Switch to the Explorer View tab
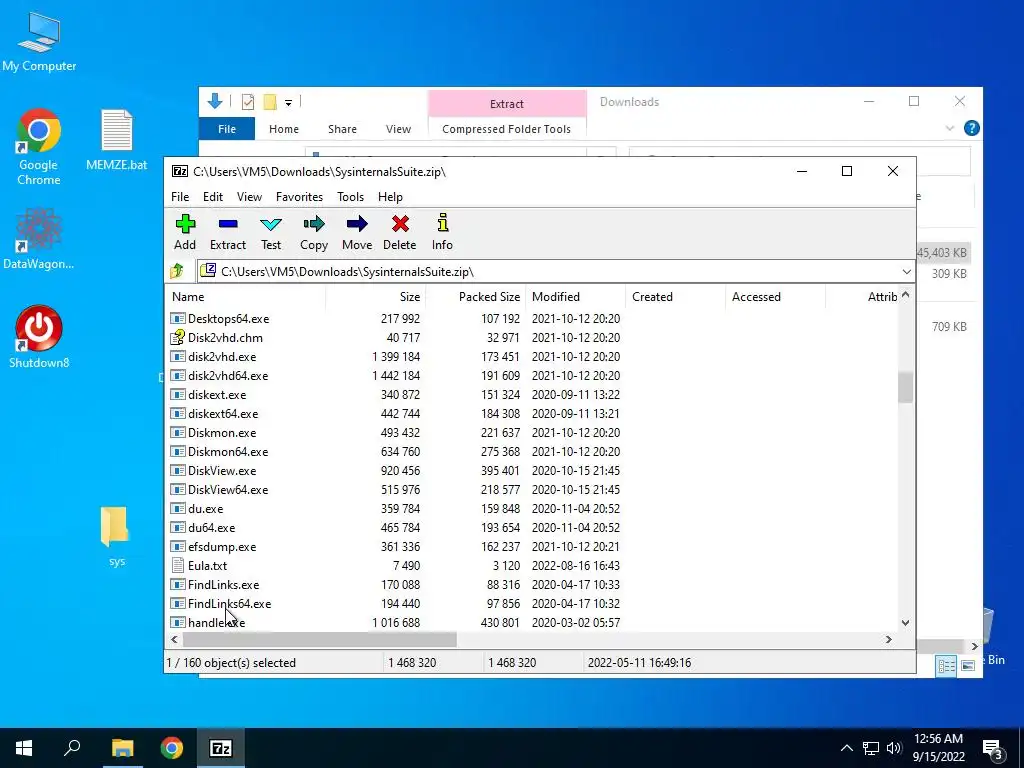Viewport: 1024px width, 768px height. click(398, 129)
